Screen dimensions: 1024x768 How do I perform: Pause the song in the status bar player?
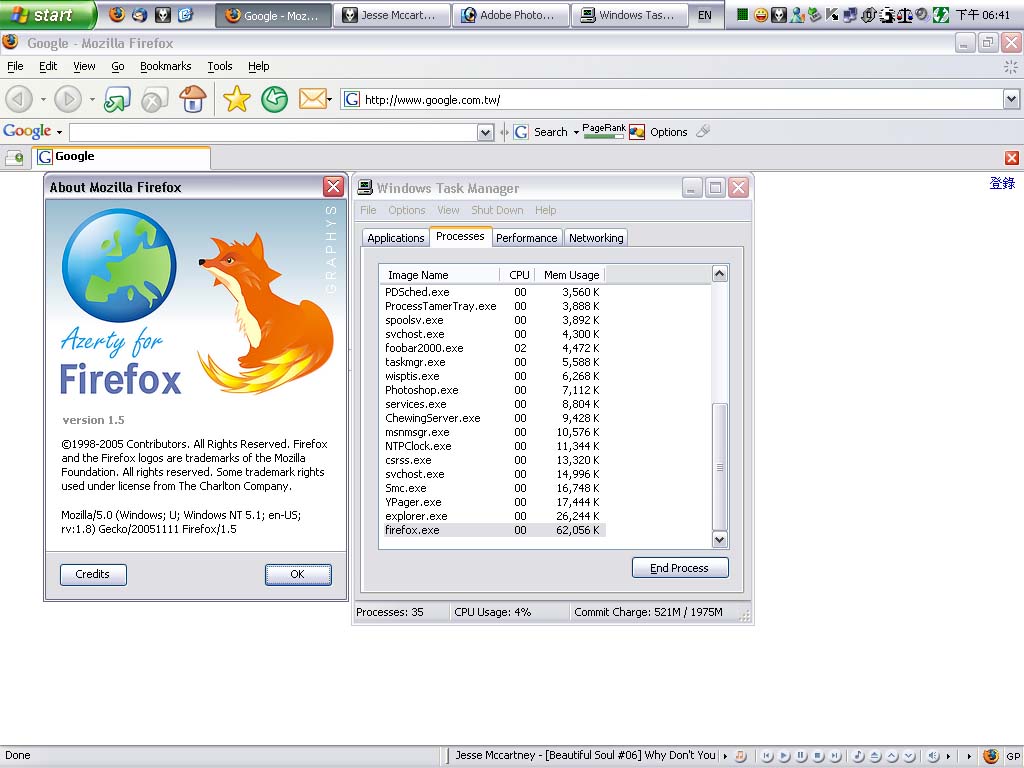[x=800, y=756]
